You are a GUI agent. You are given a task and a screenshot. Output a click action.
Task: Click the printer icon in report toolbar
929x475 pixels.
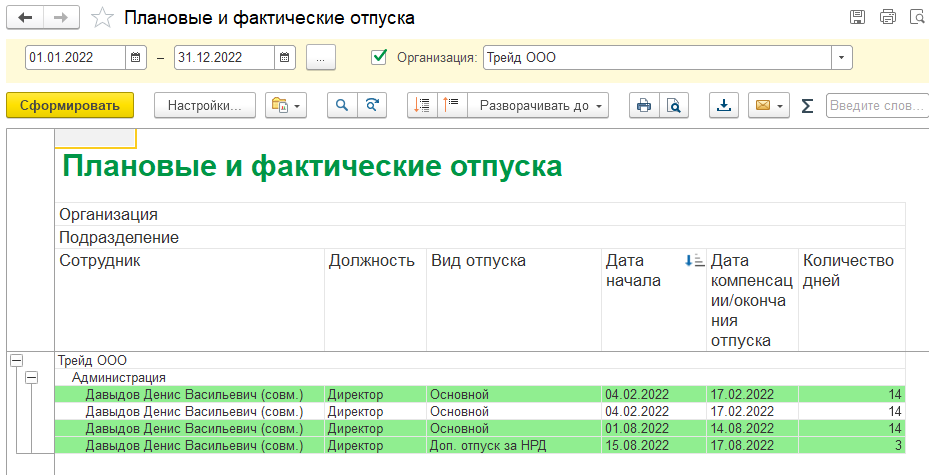pyautogui.click(x=644, y=105)
